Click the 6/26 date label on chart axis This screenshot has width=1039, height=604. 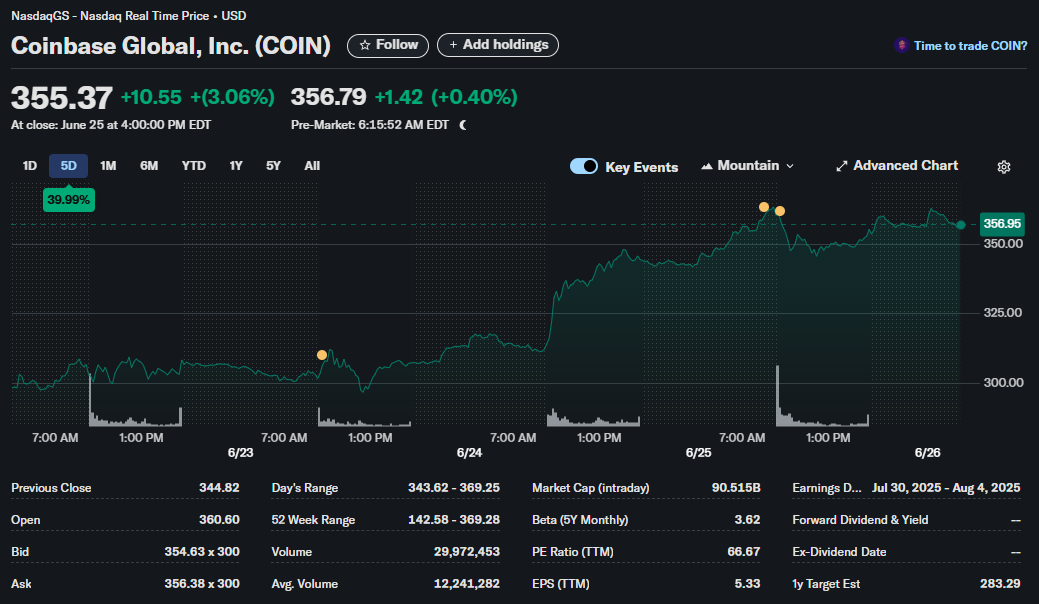(928, 453)
